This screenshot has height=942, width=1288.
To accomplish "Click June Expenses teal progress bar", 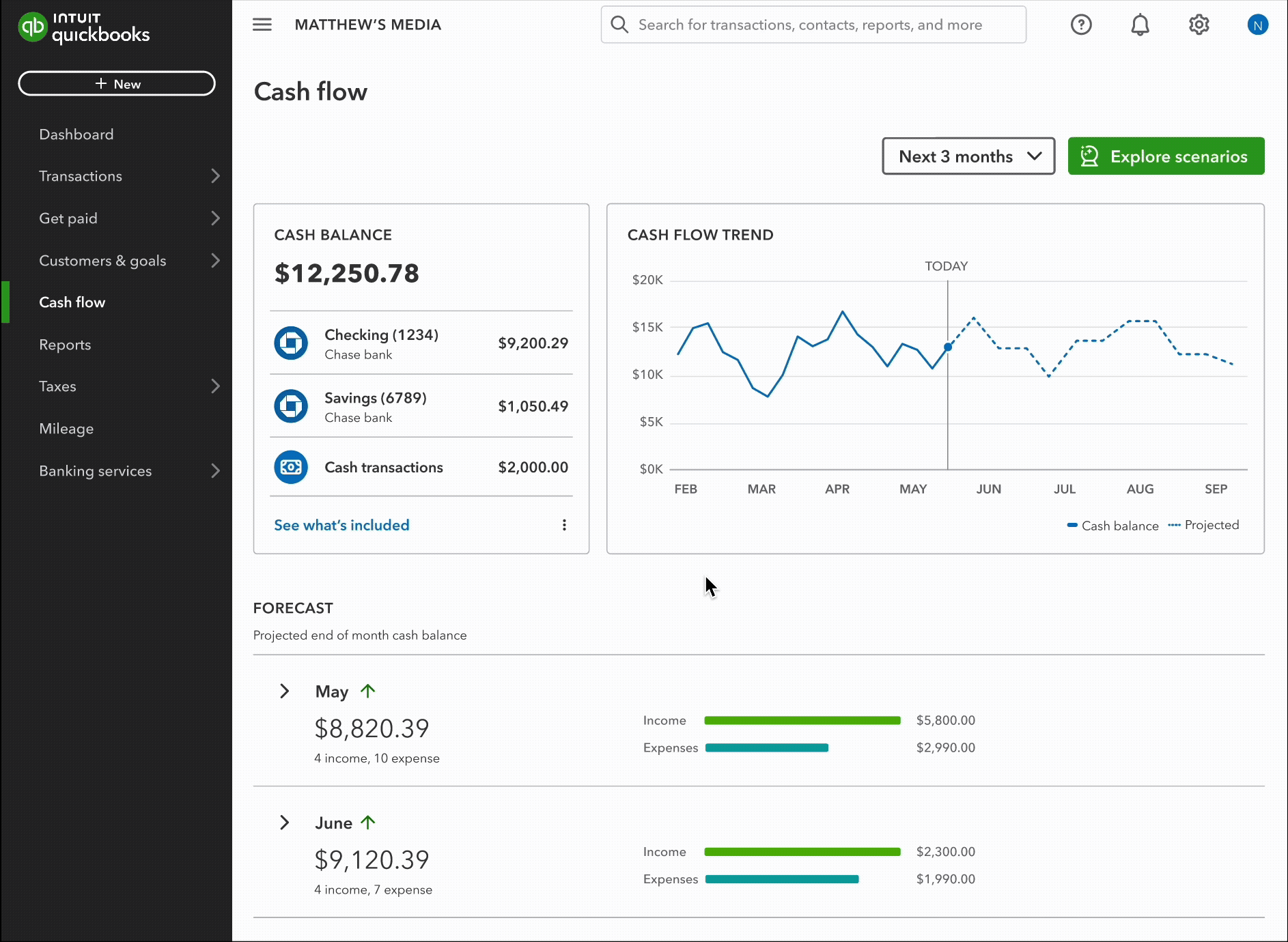I will [x=782, y=879].
